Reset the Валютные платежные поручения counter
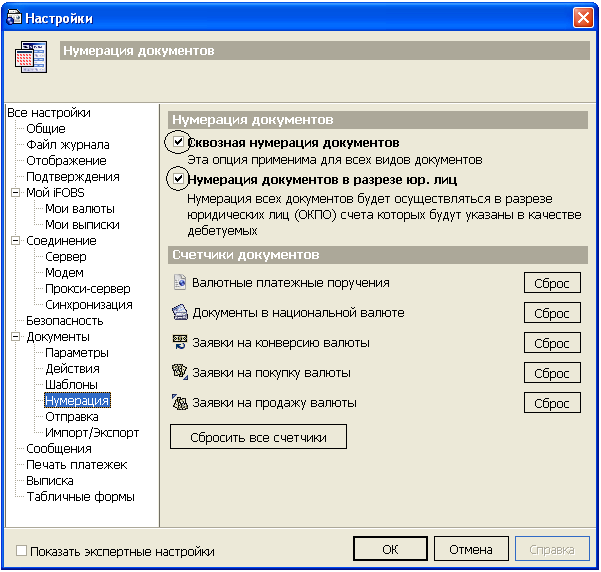Viewport: 601px width, 572px height. 552,283
